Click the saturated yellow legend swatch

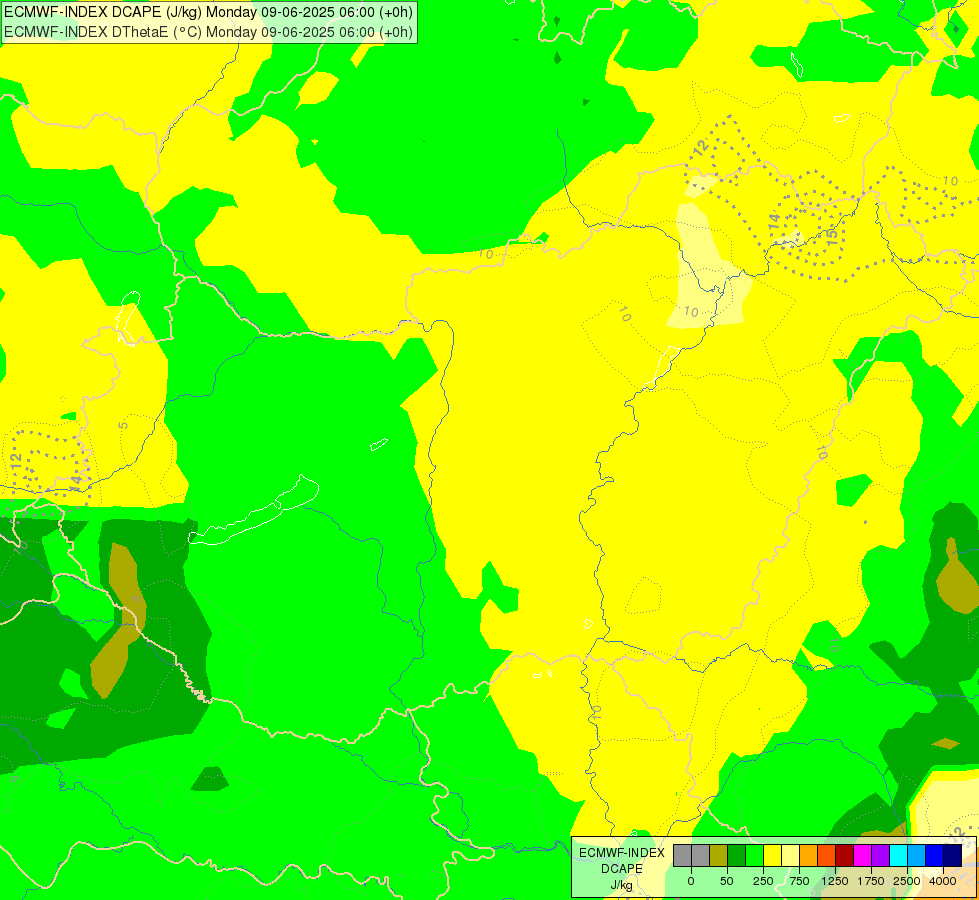772,856
